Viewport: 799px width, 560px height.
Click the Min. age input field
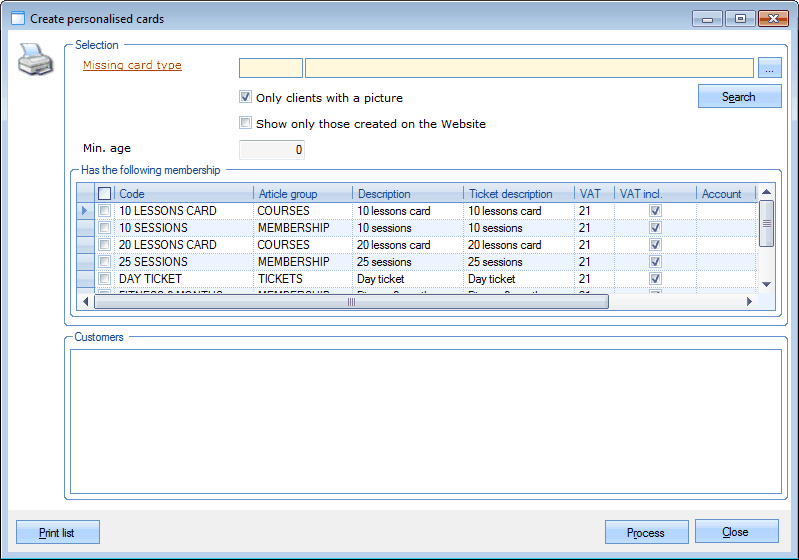[x=271, y=150]
